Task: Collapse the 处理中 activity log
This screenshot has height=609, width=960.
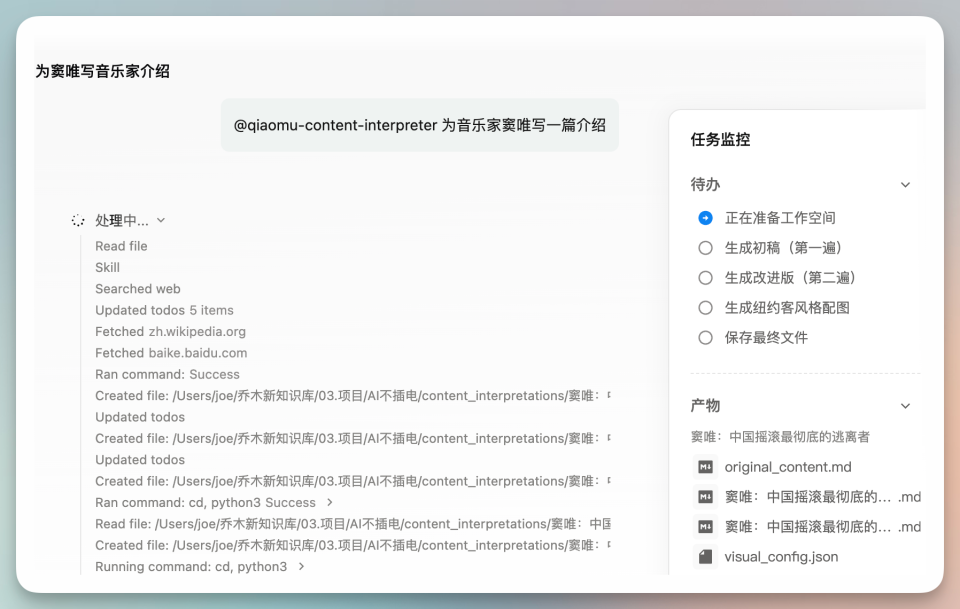Action: tap(161, 220)
